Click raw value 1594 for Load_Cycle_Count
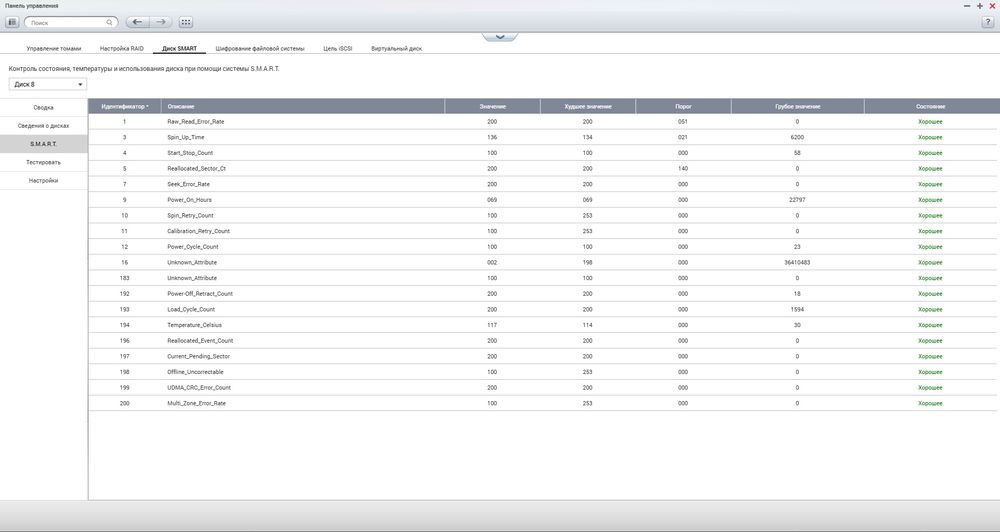 click(x=797, y=309)
